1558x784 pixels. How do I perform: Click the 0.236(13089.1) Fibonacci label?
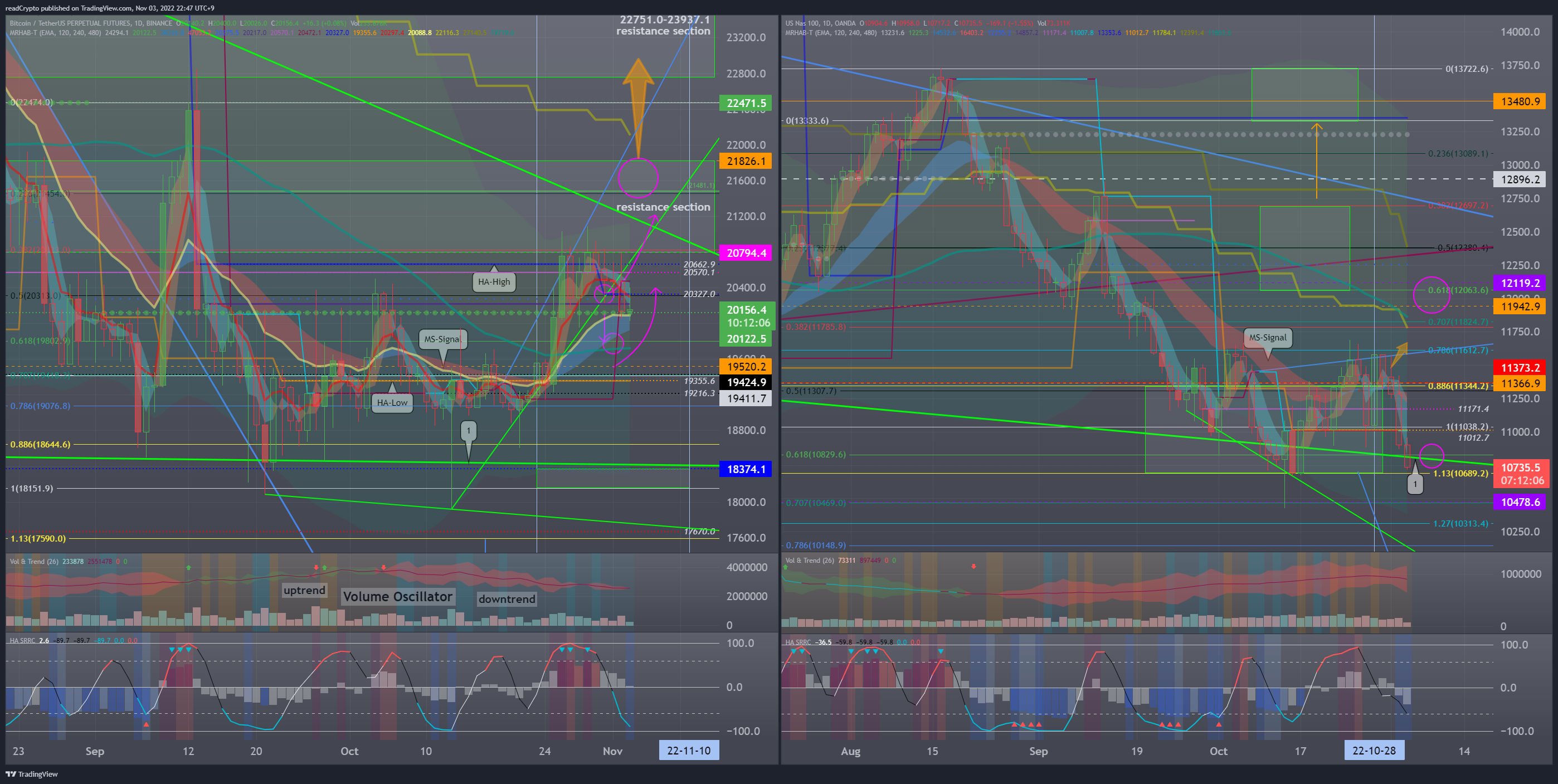click(1458, 153)
